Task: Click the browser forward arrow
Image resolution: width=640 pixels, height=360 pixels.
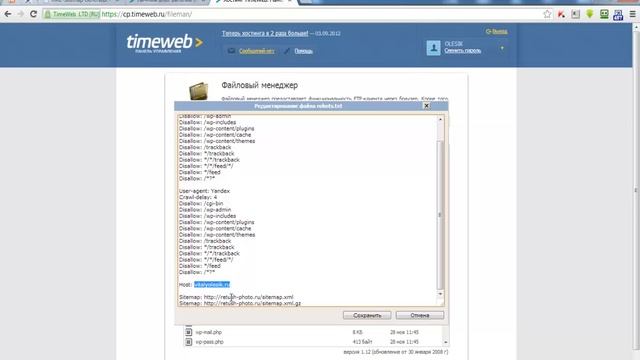Action: [20, 14]
